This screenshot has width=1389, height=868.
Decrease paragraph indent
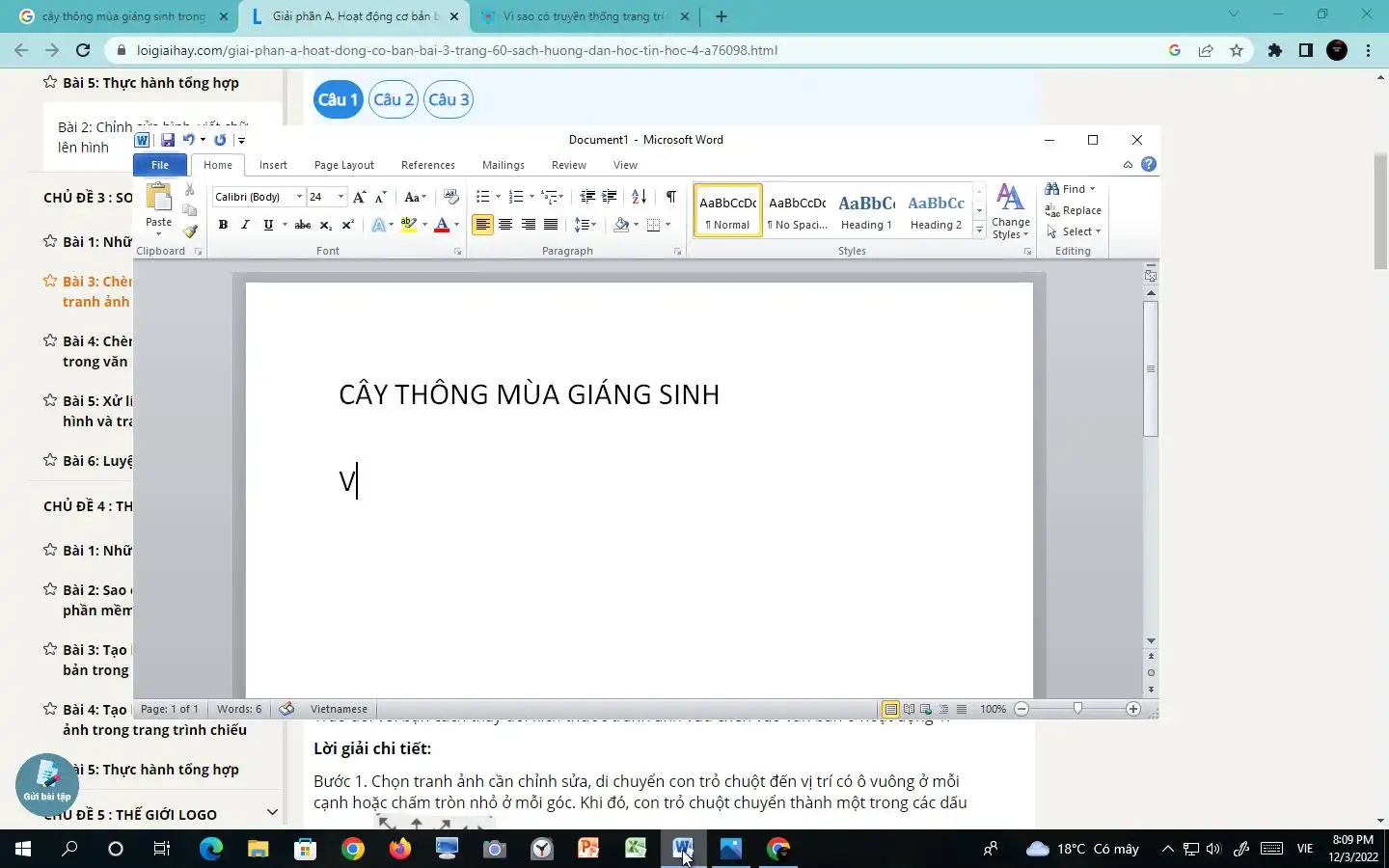(x=586, y=197)
